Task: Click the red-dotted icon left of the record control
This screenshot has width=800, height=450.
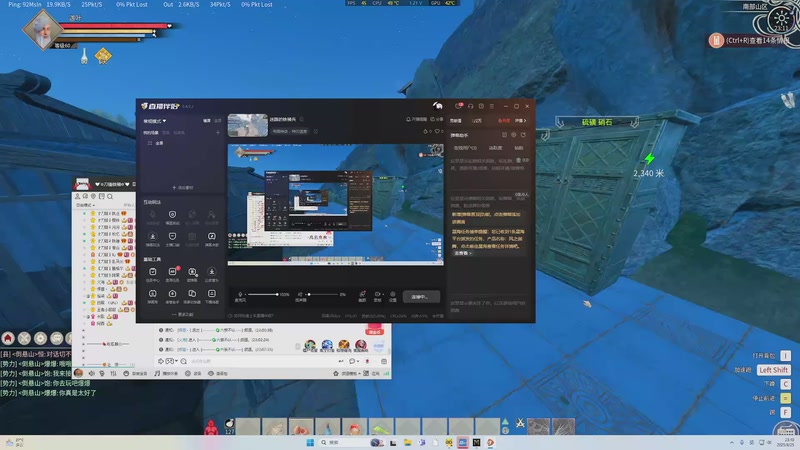Action: coord(362,294)
